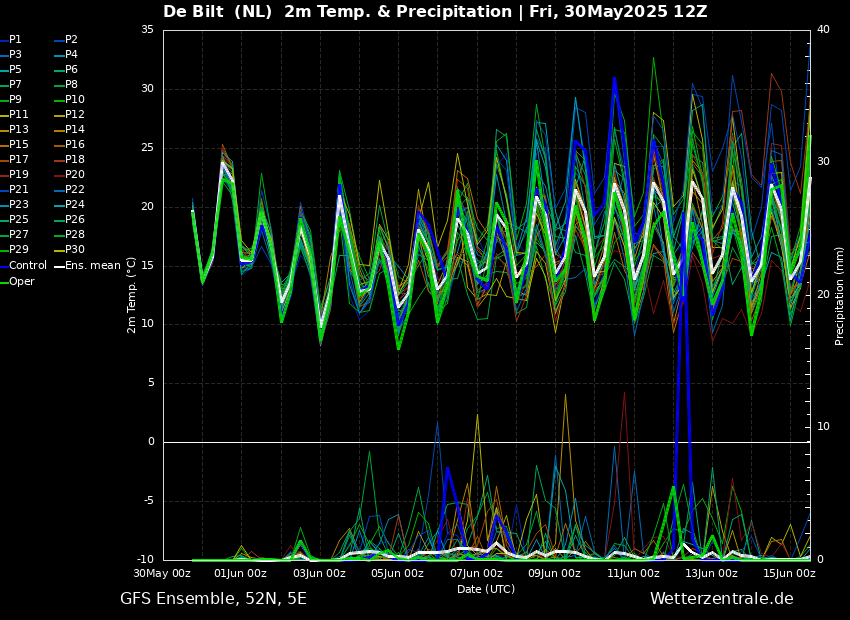Click the GFS Ensemble, 52N, 5E caption
This screenshot has width=850, height=620.
[x=213, y=599]
